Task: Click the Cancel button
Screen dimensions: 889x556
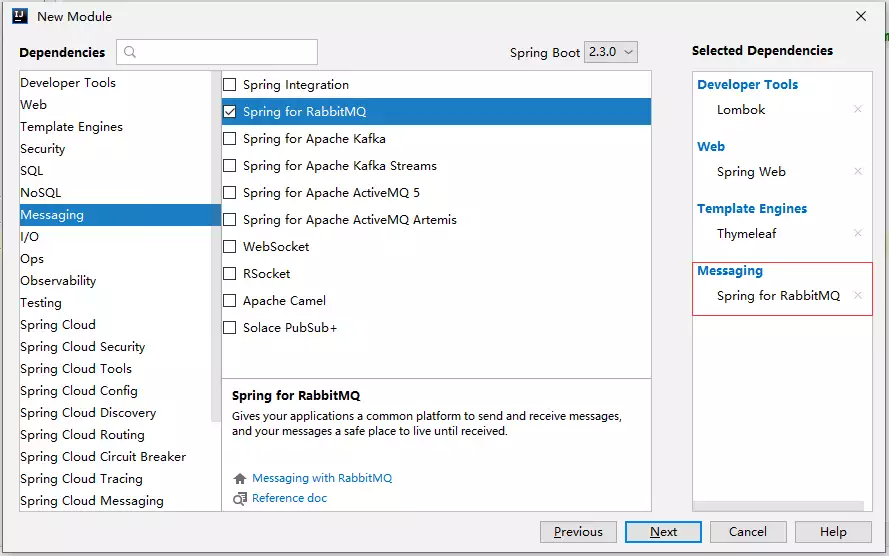Action: click(x=748, y=532)
